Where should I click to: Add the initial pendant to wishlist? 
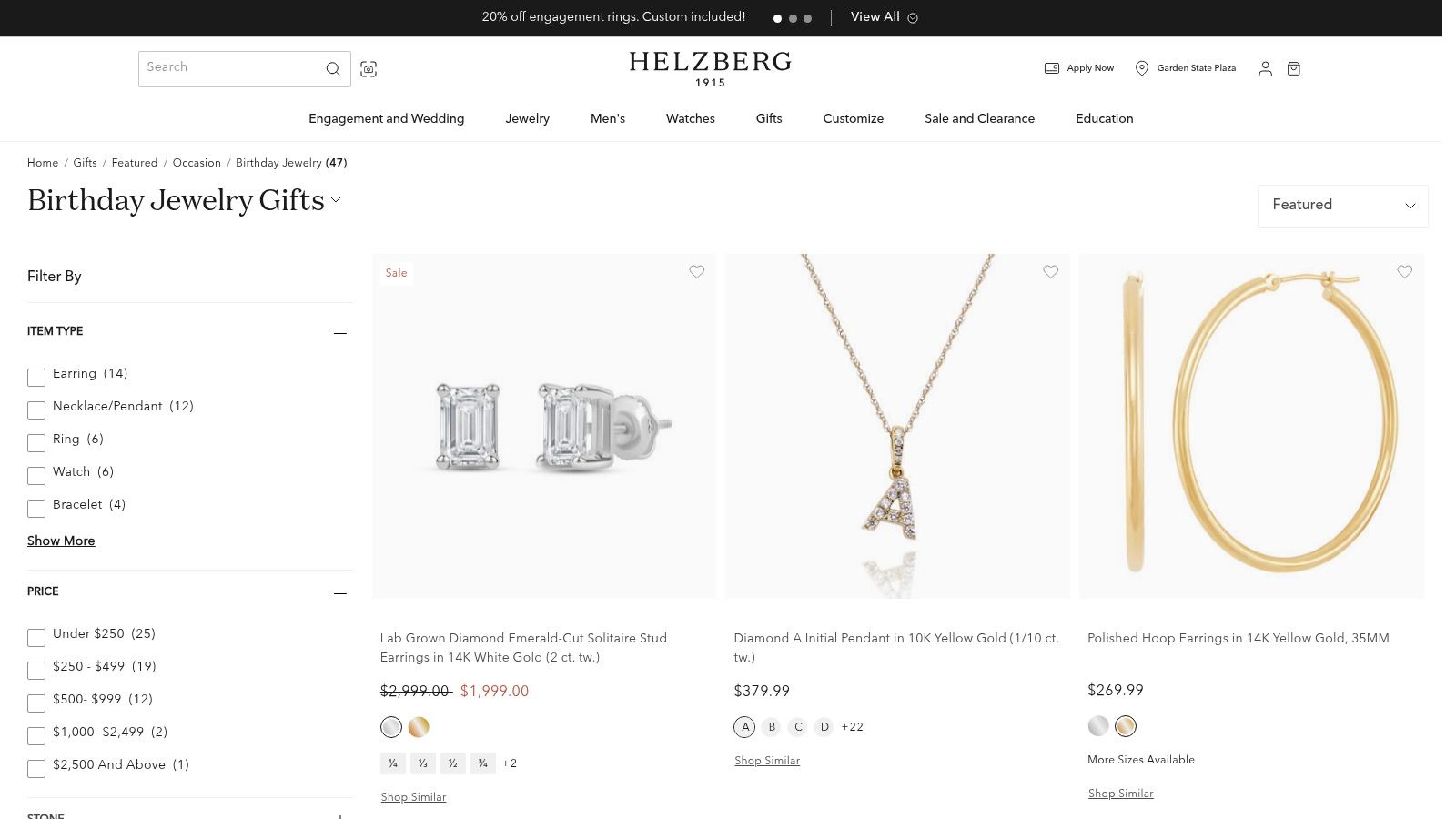[x=1051, y=272]
